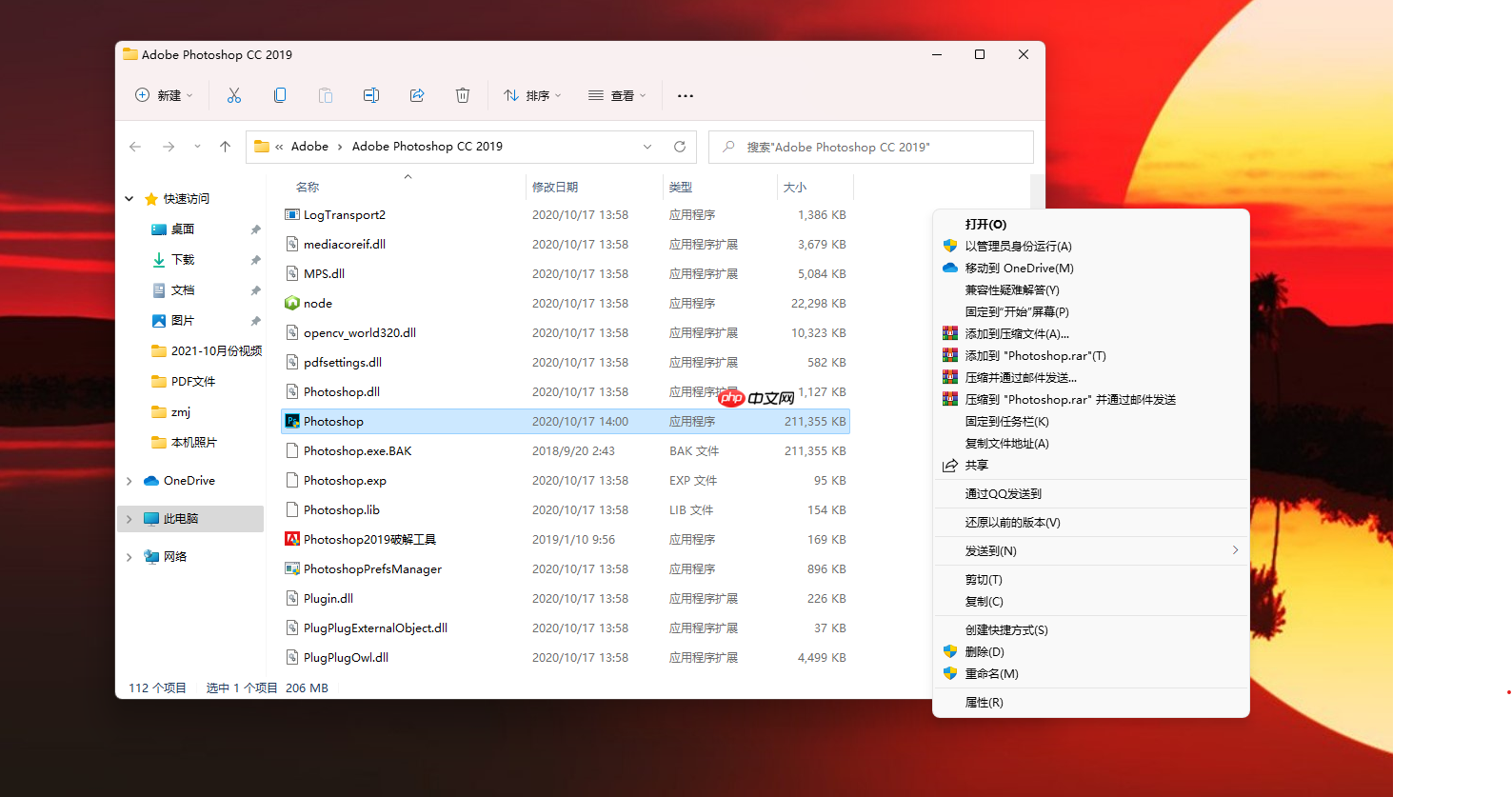This screenshot has height=797, width=1512.
Task: Open the 本机照片 folder in sidebar
Action: pyautogui.click(x=194, y=443)
